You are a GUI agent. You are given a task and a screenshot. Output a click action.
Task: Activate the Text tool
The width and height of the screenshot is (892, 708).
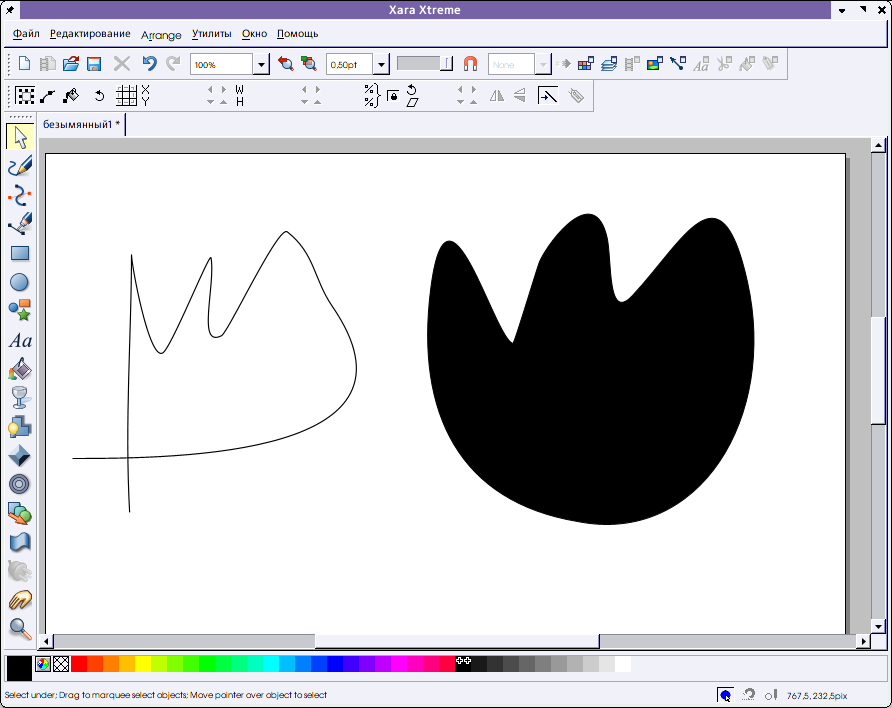click(19, 340)
